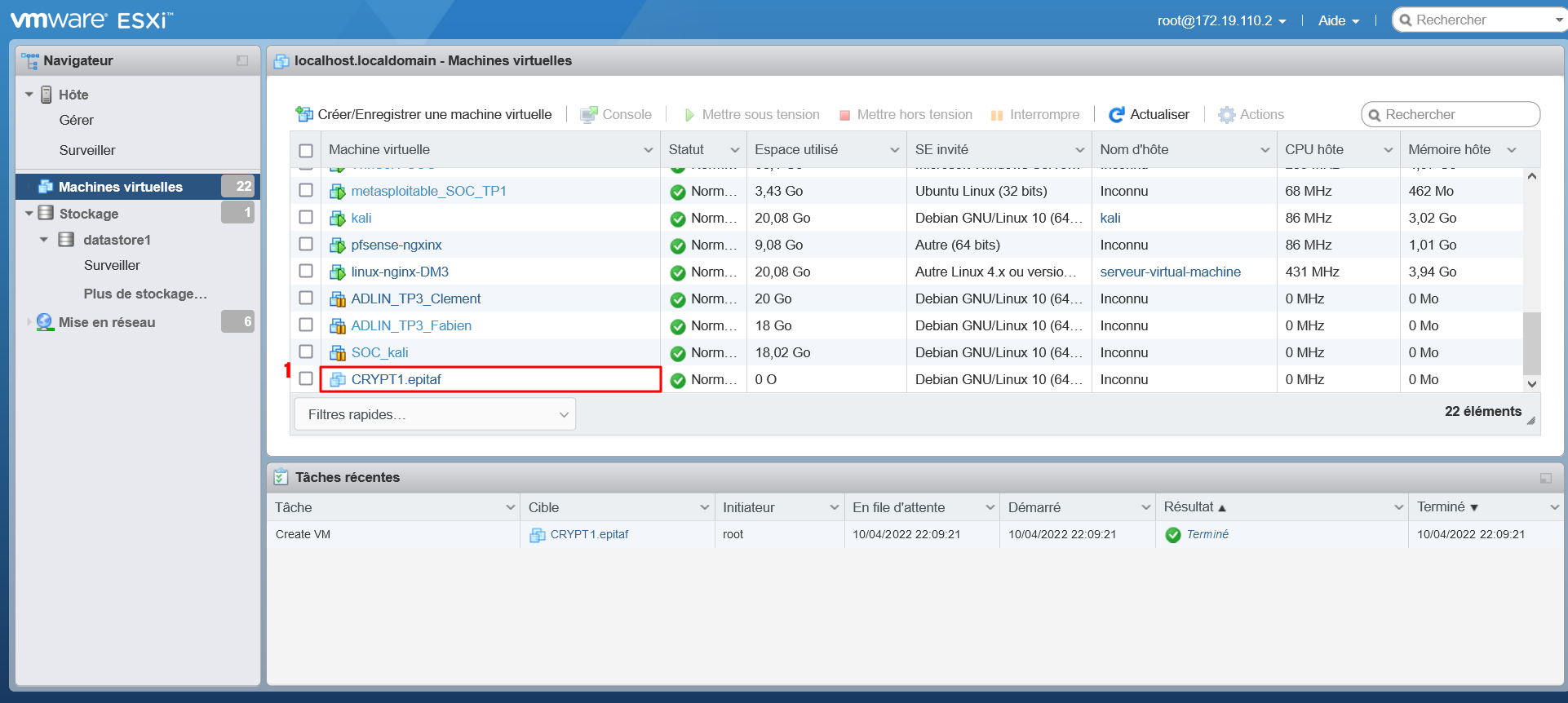Click the Mise en réseau network icon

pyautogui.click(x=45, y=322)
